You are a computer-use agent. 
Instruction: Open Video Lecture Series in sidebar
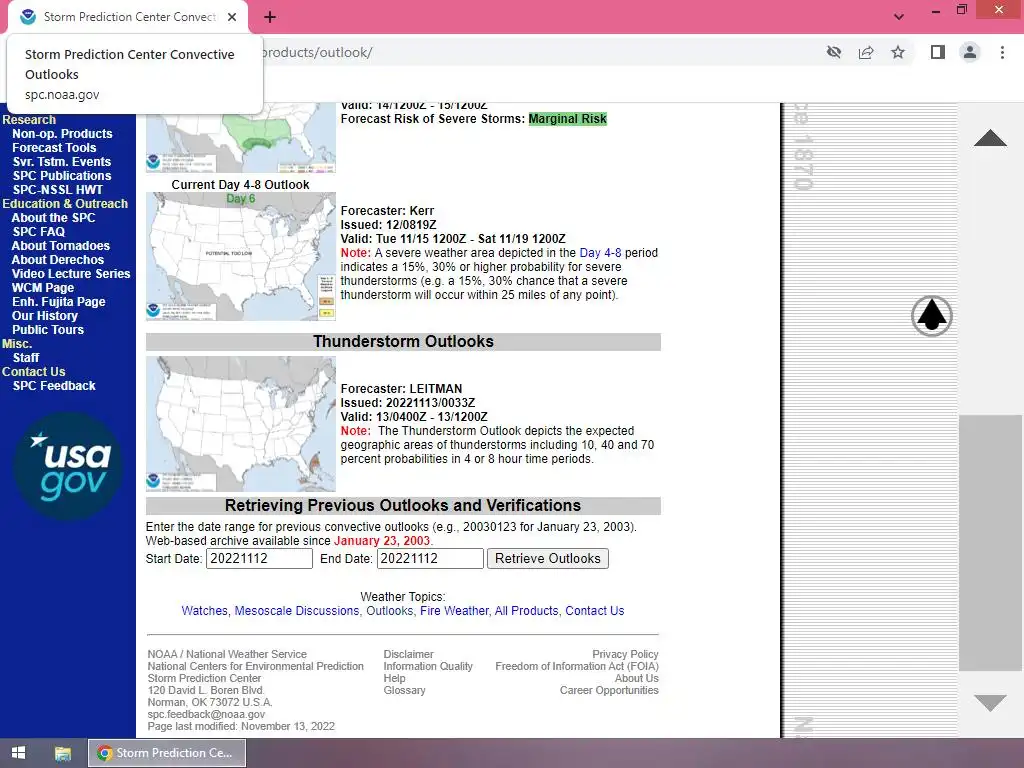click(71, 274)
